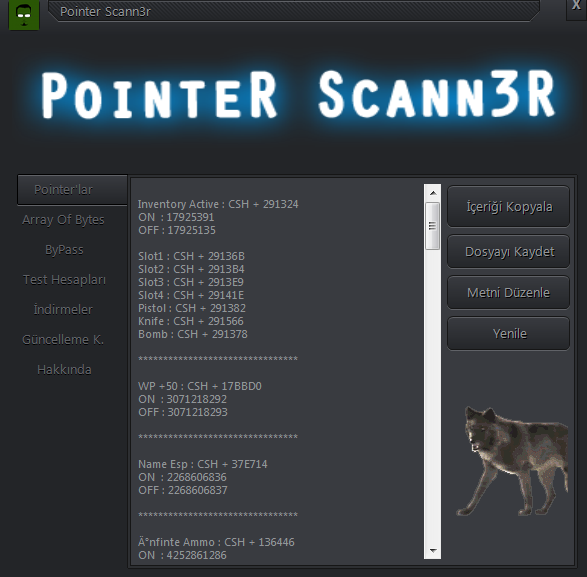The image size is (587, 577).
Task: Open the İndirmeler tab
Action: (63, 310)
